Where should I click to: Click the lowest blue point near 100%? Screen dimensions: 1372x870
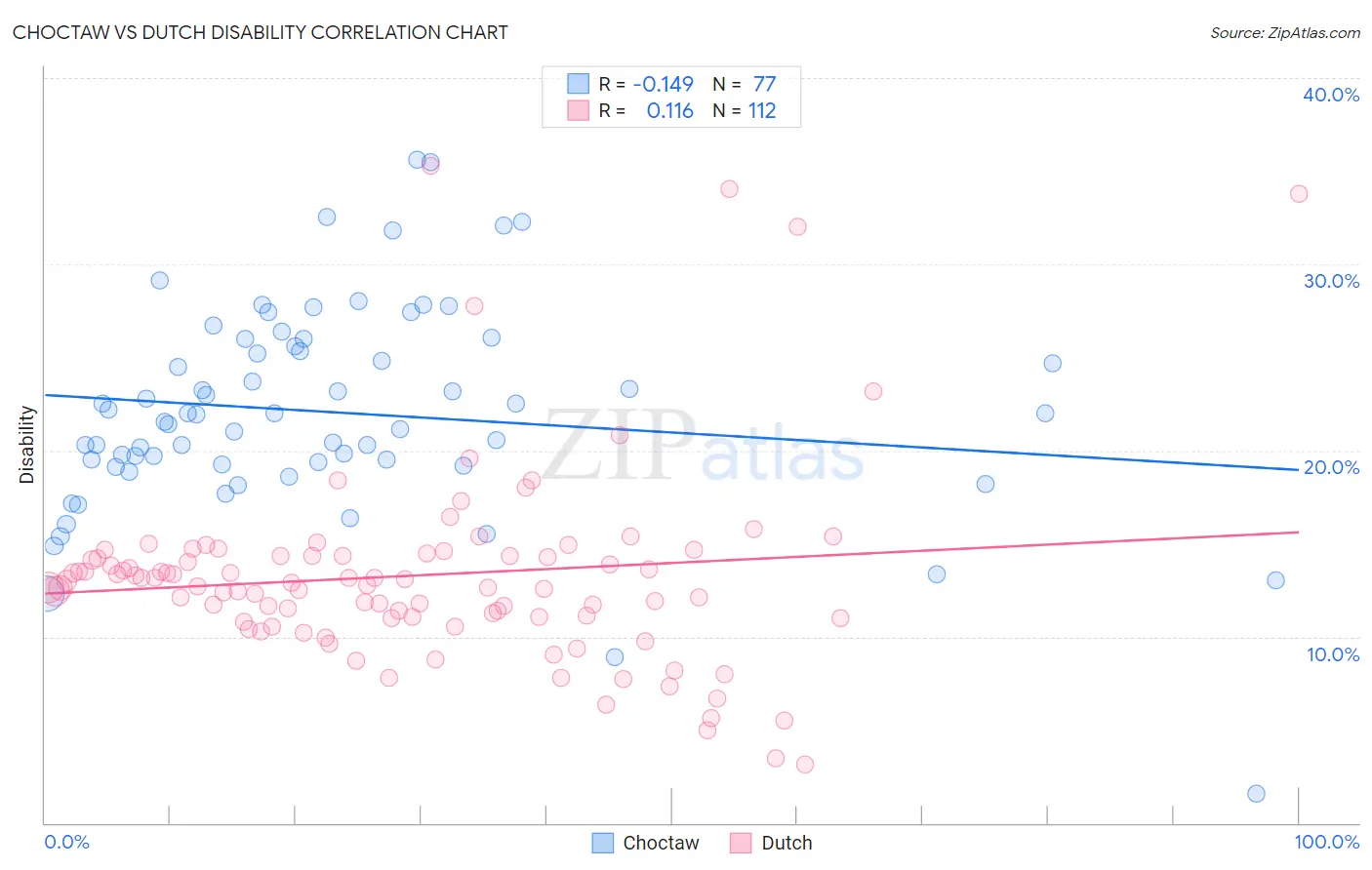click(x=1256, y=794)
